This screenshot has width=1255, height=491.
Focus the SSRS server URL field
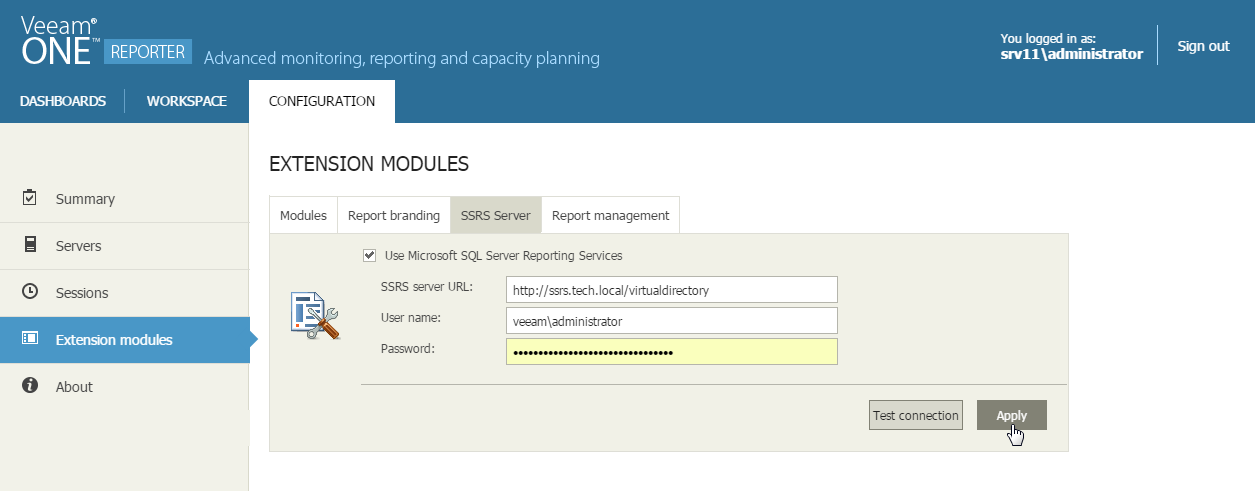coord(671,290)
